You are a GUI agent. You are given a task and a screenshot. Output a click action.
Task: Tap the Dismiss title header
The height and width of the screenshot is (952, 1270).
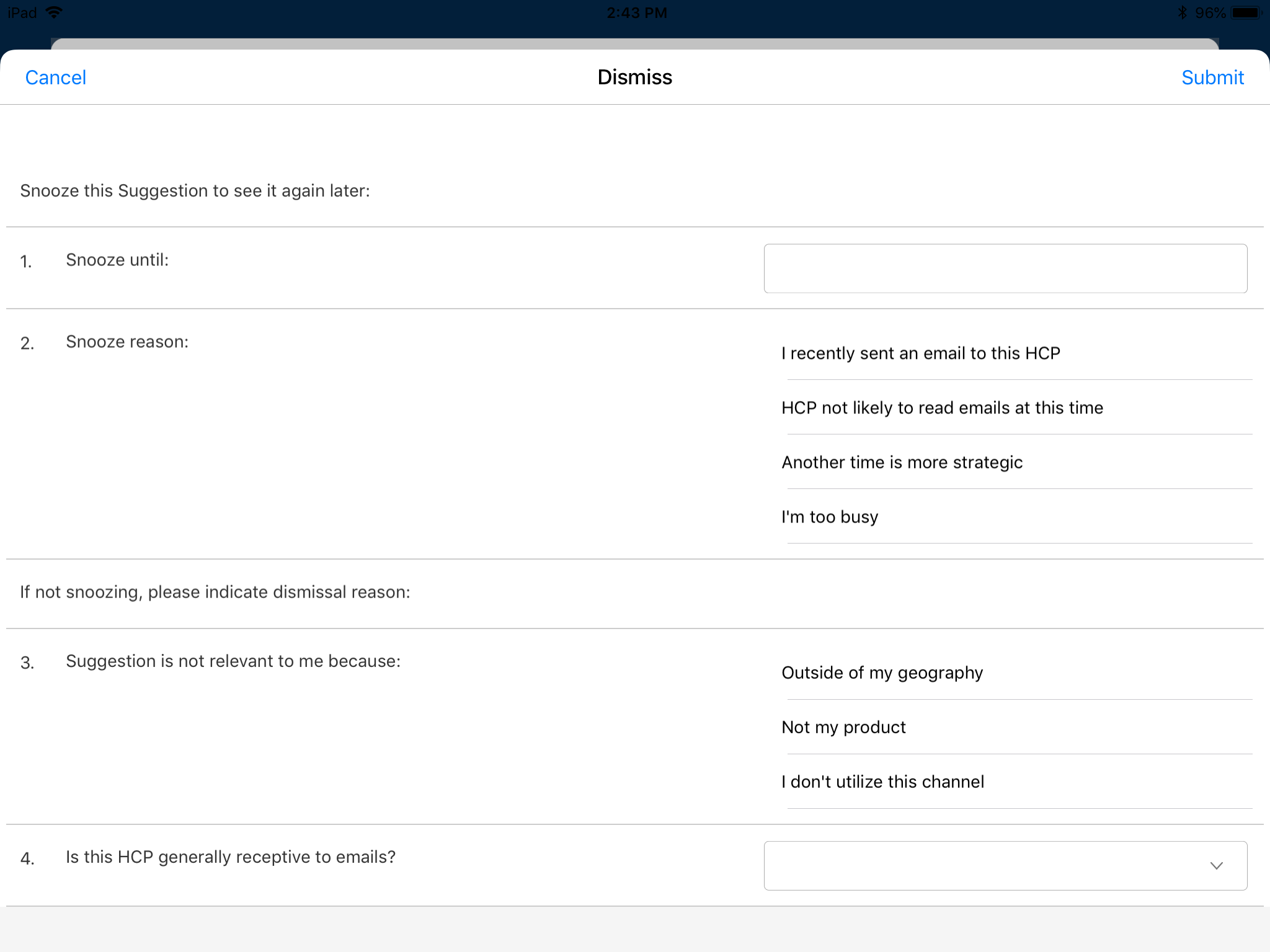coord(634,77)
